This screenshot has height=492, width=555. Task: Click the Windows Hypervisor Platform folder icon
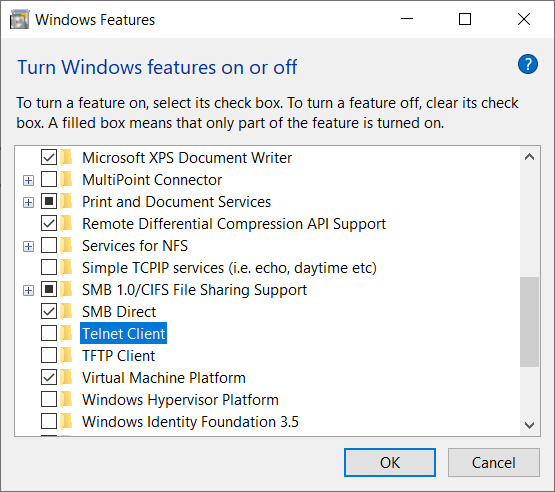(66, 399)
